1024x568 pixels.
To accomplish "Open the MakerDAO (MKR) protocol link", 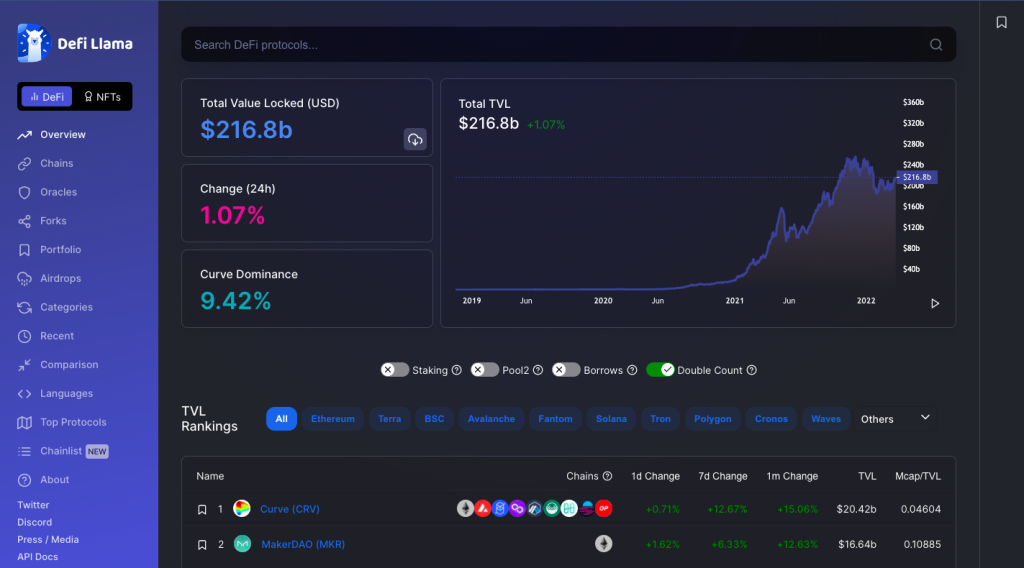I will tap(303, 544).
